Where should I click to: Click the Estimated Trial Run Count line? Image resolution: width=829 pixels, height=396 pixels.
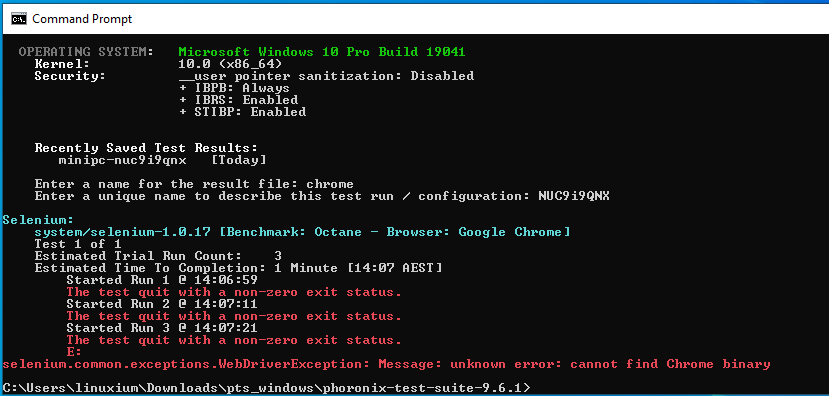[x=158, y=256]
